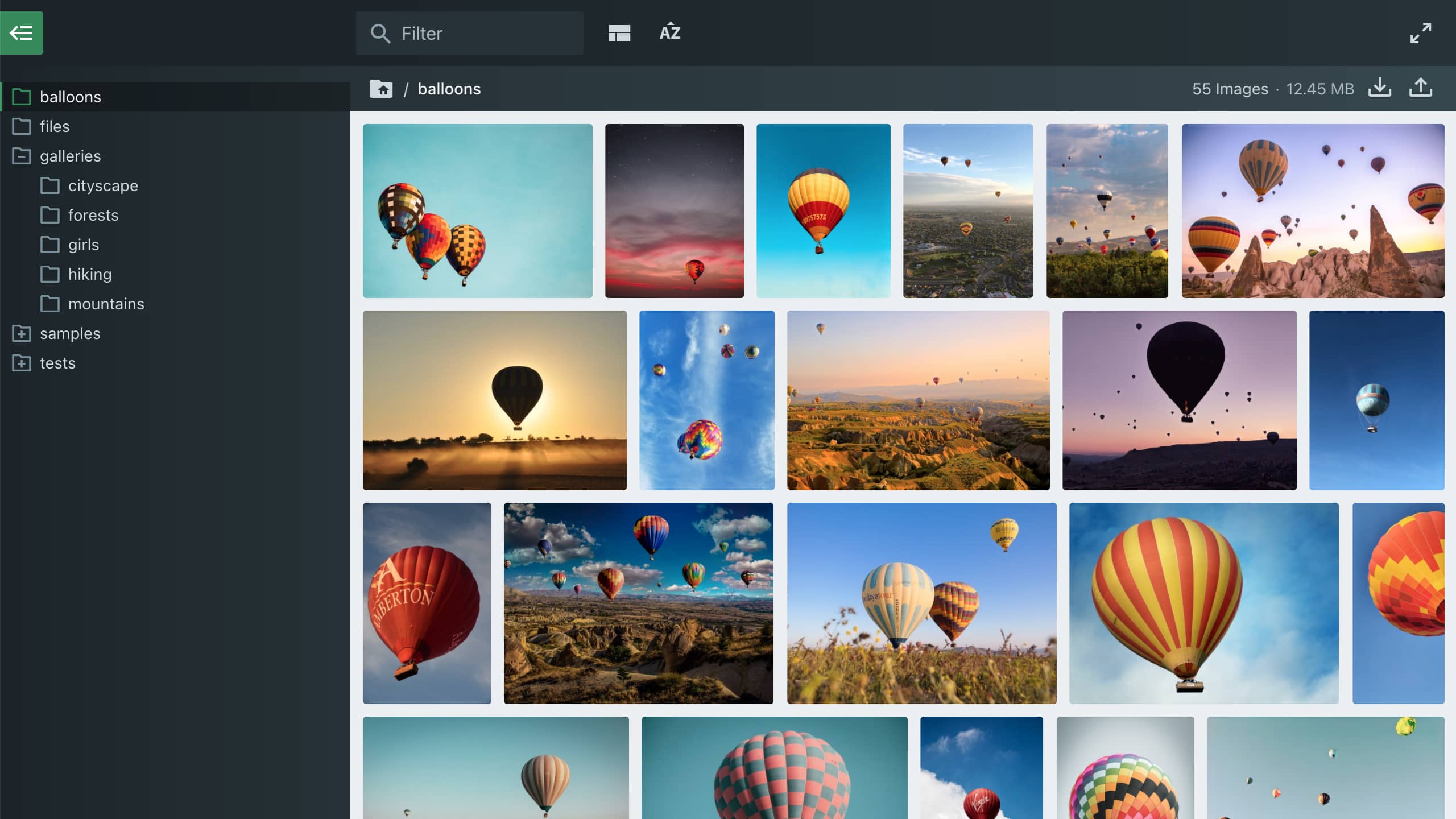Expand the tests folder tree item

[x=21, y=362]
